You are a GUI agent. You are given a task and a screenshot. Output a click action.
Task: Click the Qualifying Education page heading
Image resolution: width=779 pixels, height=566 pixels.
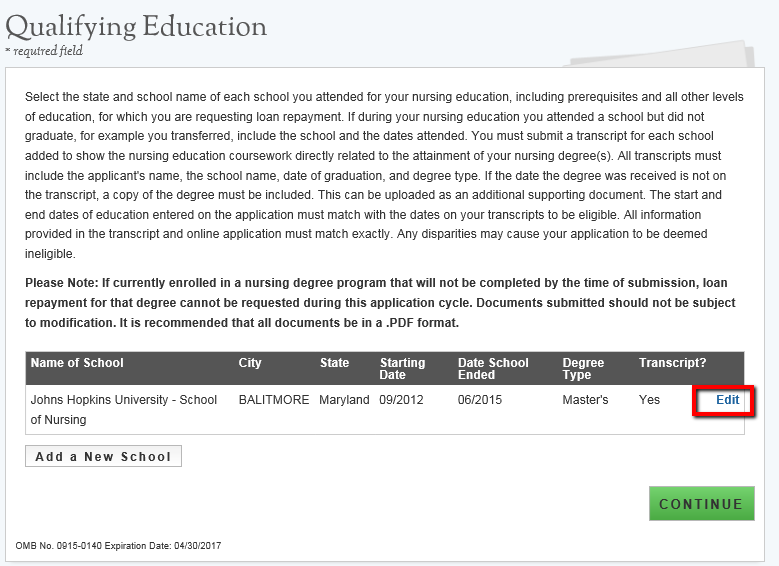(x=137, y=25)
